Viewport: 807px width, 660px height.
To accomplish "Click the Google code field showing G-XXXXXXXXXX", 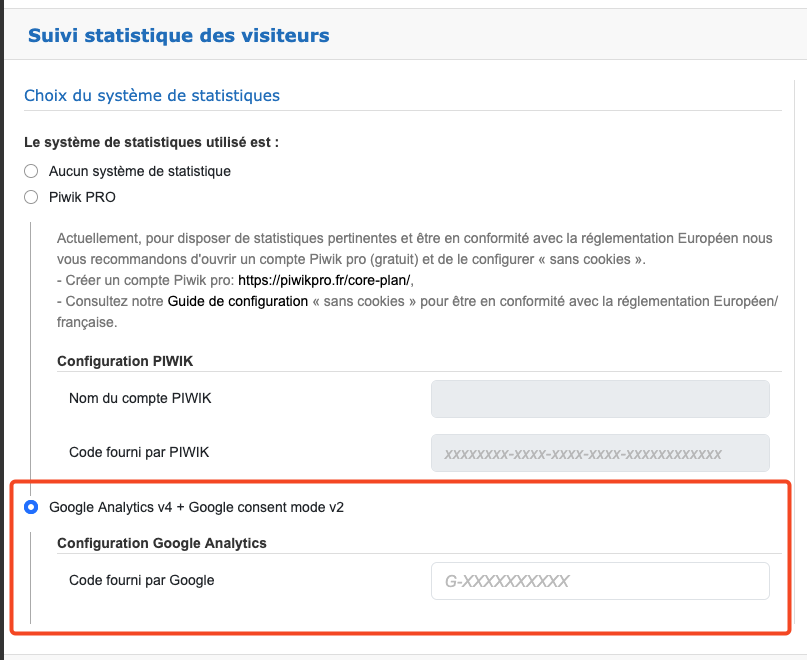I will coord(599,581).
